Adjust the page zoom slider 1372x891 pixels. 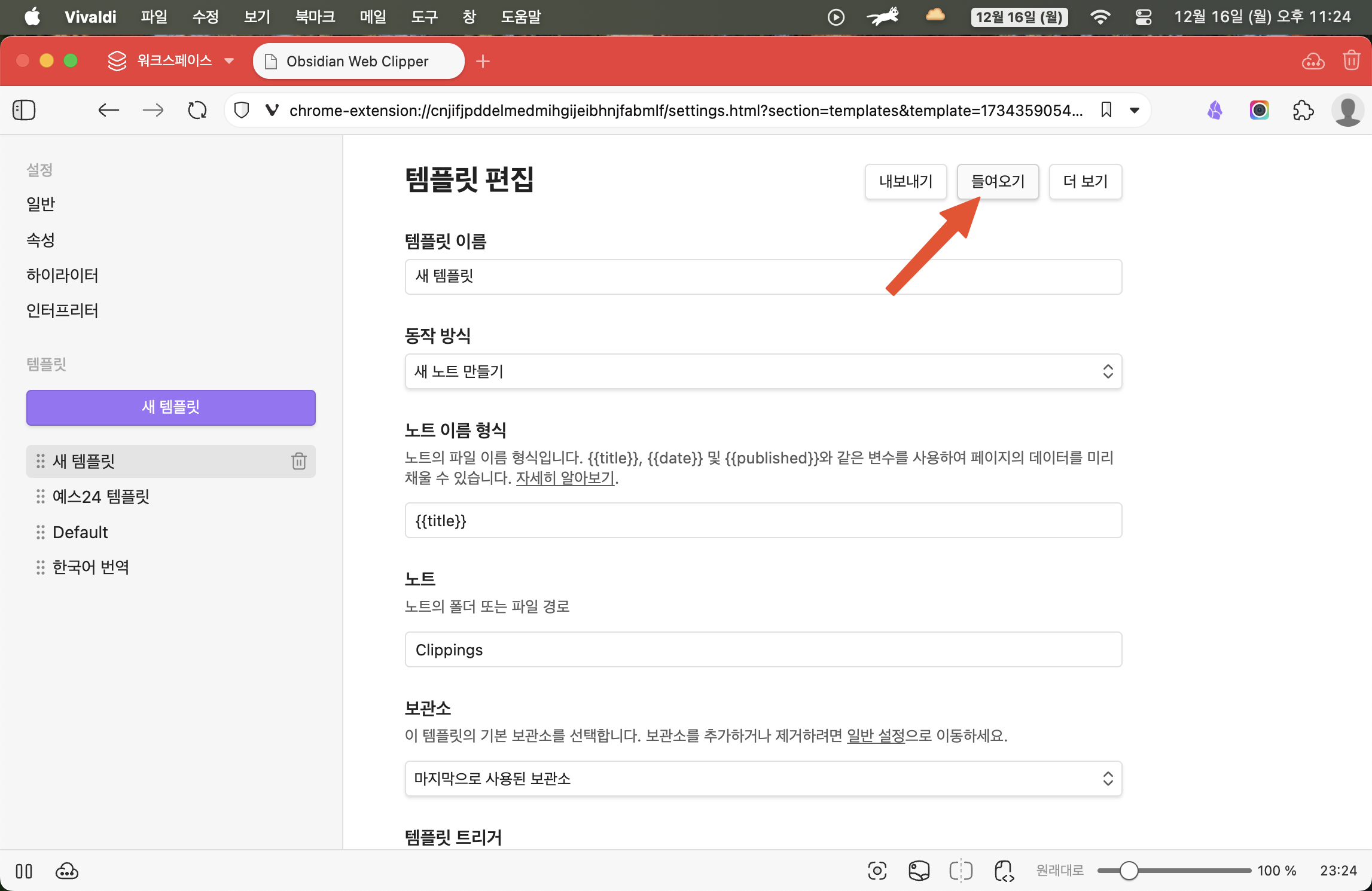[1129, 871]
